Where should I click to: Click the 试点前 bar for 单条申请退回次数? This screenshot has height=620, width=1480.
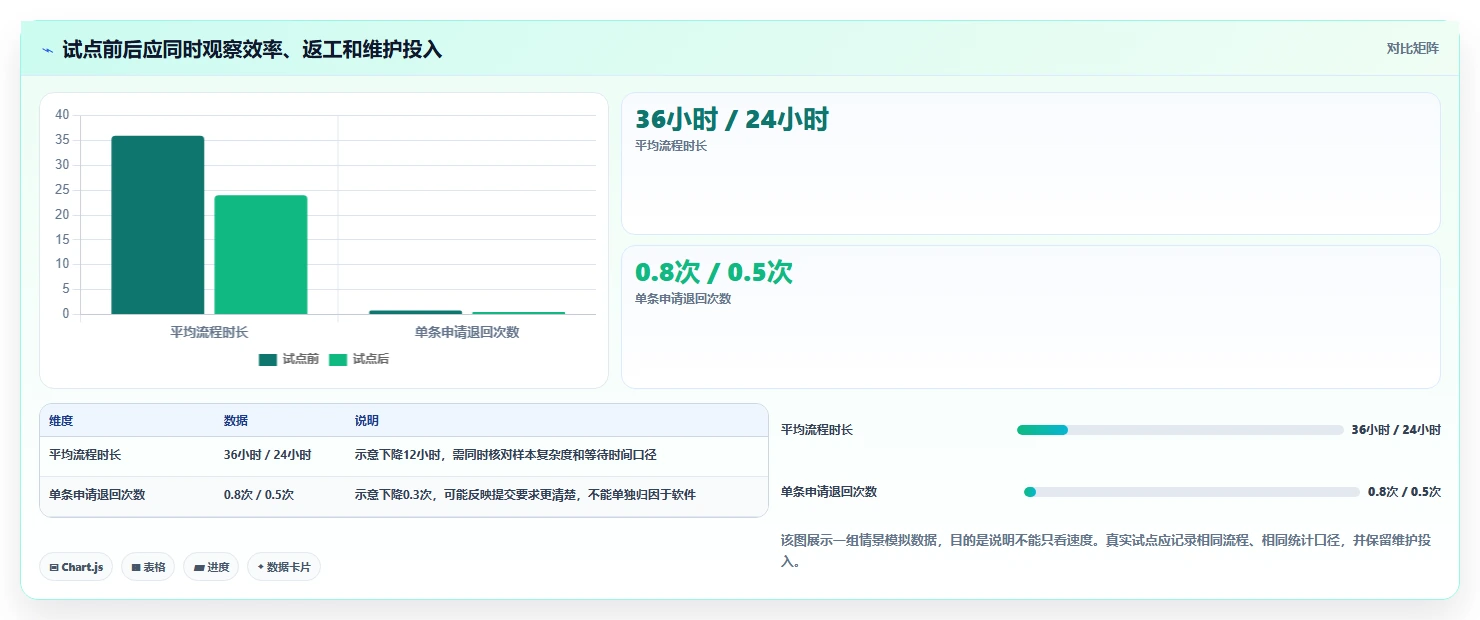coord(416,312)
